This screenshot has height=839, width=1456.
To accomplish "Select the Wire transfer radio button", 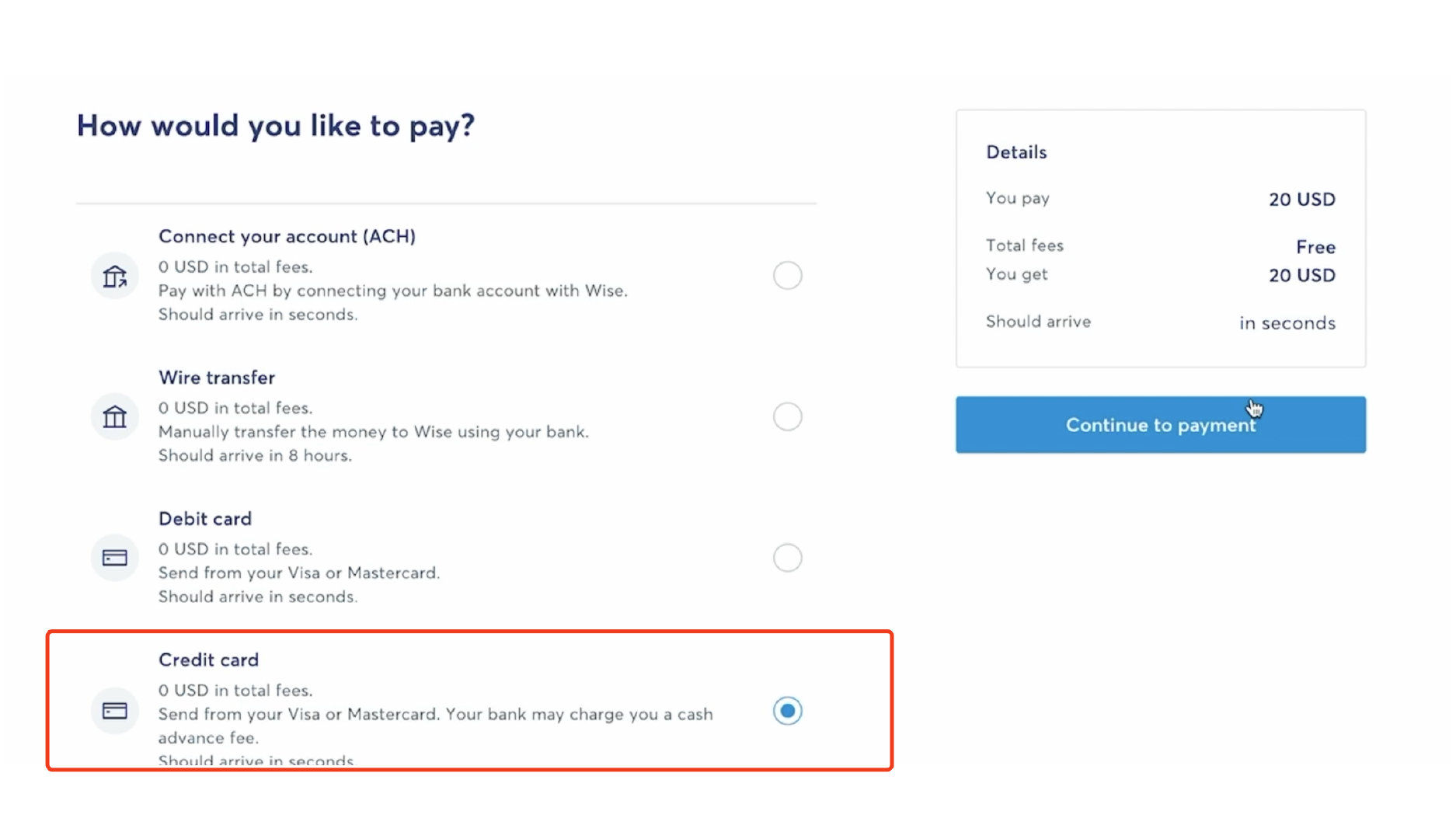I will [787, 417].
